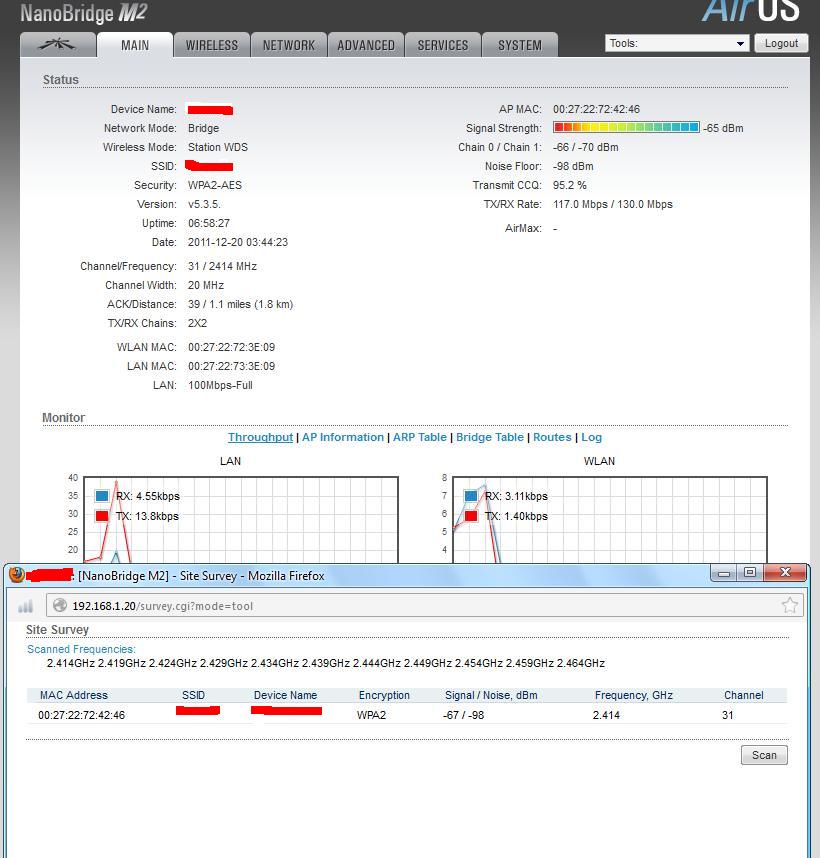The height and width of the screenshot is (858, 820).
Task: Click the red TX legend square in LAN graph
Action: [102, 515]
